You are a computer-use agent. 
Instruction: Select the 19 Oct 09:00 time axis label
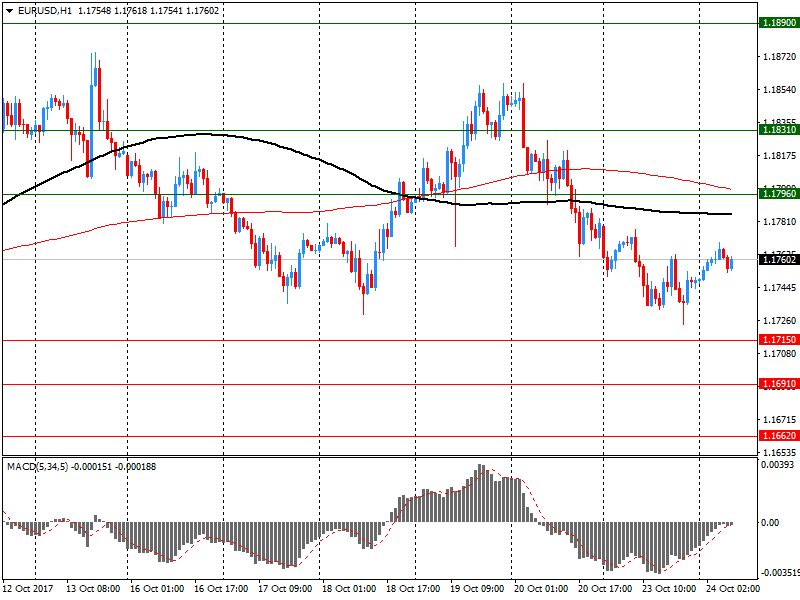477,589
